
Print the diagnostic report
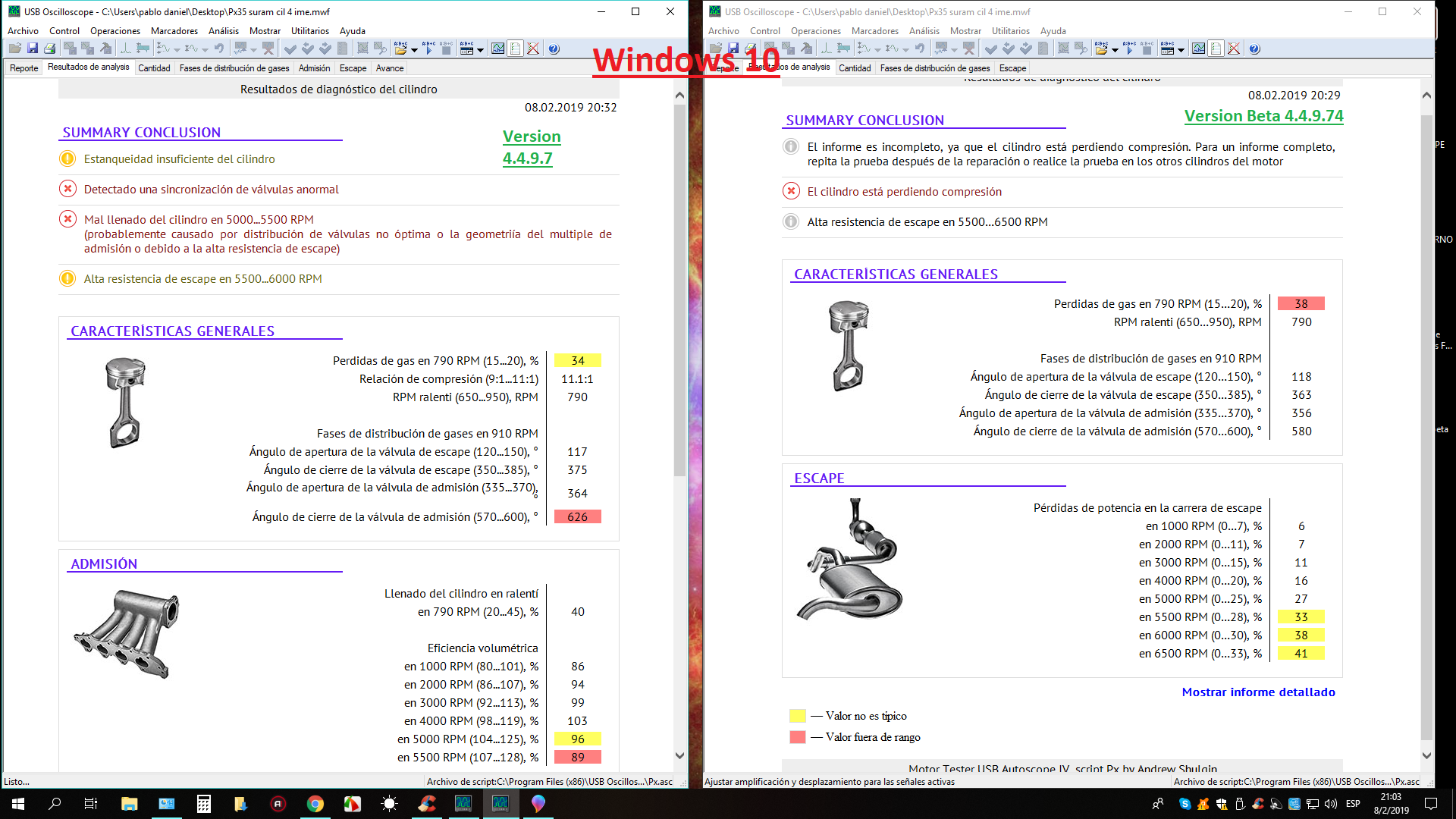pos(50,48)
